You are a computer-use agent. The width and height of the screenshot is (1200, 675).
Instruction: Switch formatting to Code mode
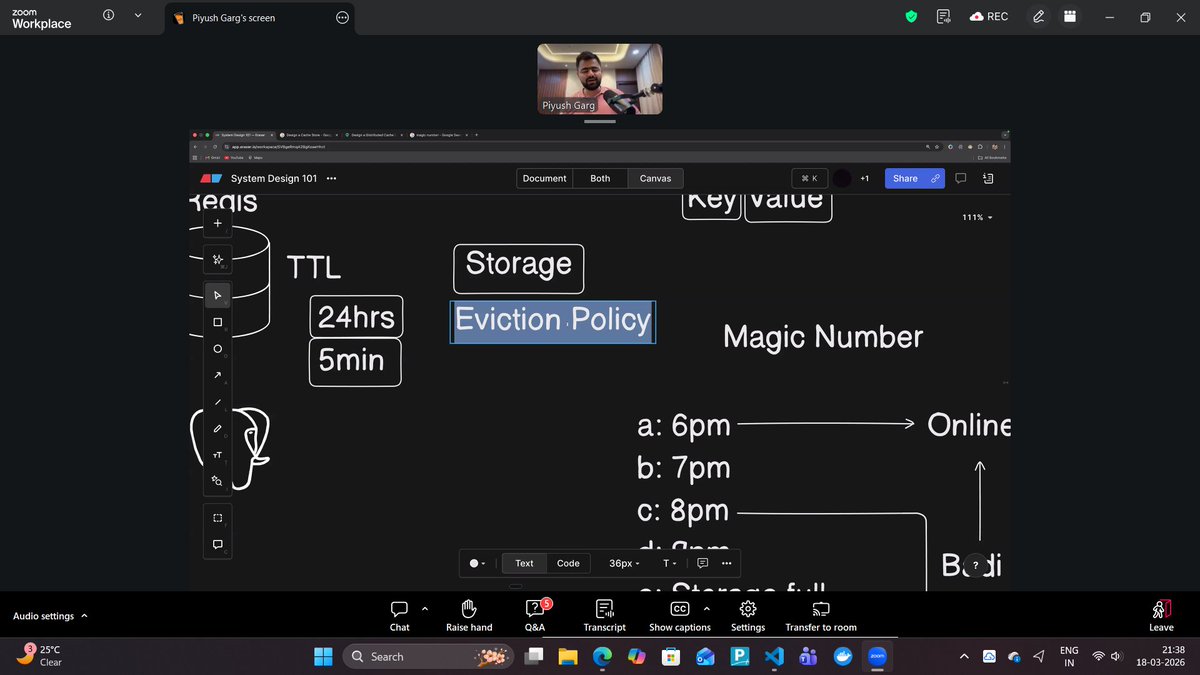pos(568,563)
